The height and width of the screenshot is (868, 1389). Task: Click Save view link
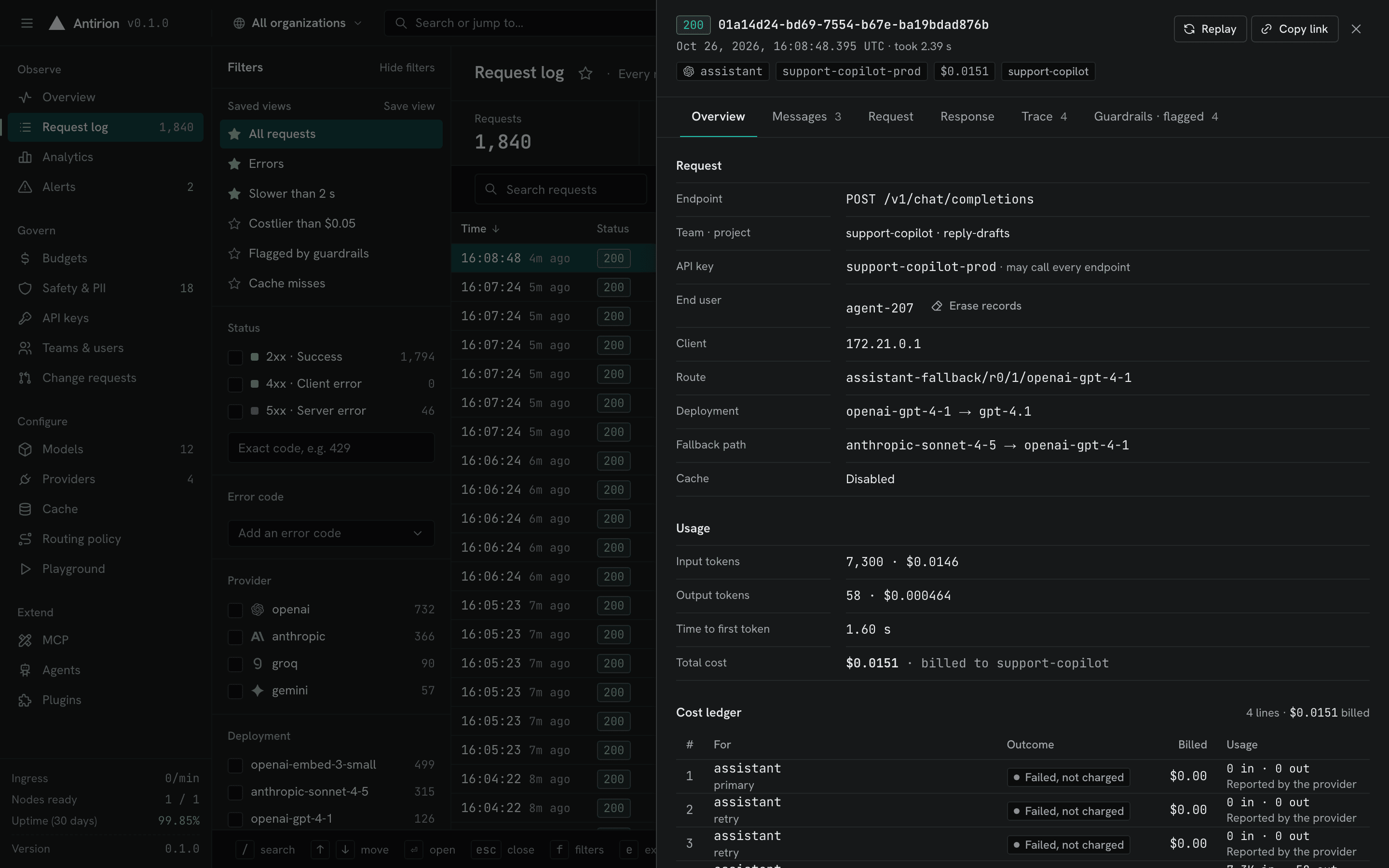point(409,106)
